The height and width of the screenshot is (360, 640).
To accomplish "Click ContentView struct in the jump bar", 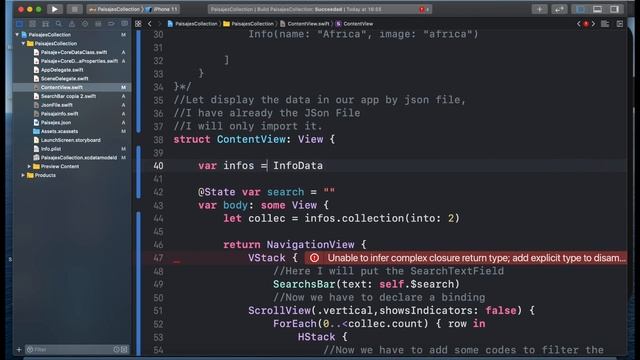I will tap(354, 24).
